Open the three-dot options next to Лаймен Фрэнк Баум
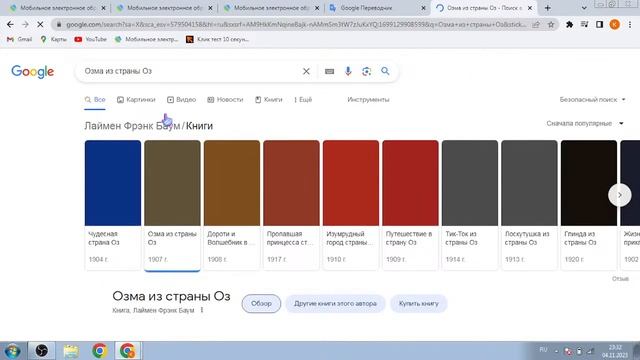The image size is (640, 360). pos(202,310)
